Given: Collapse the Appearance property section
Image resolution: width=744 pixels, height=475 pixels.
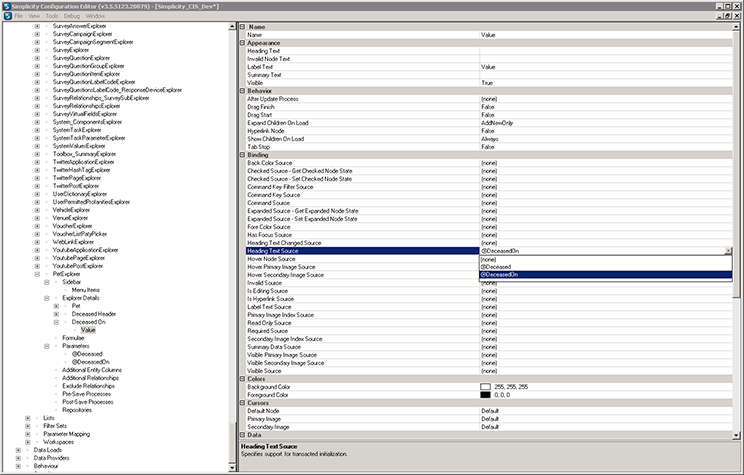Looking at the screenshot, I should [x=242, y=43].
